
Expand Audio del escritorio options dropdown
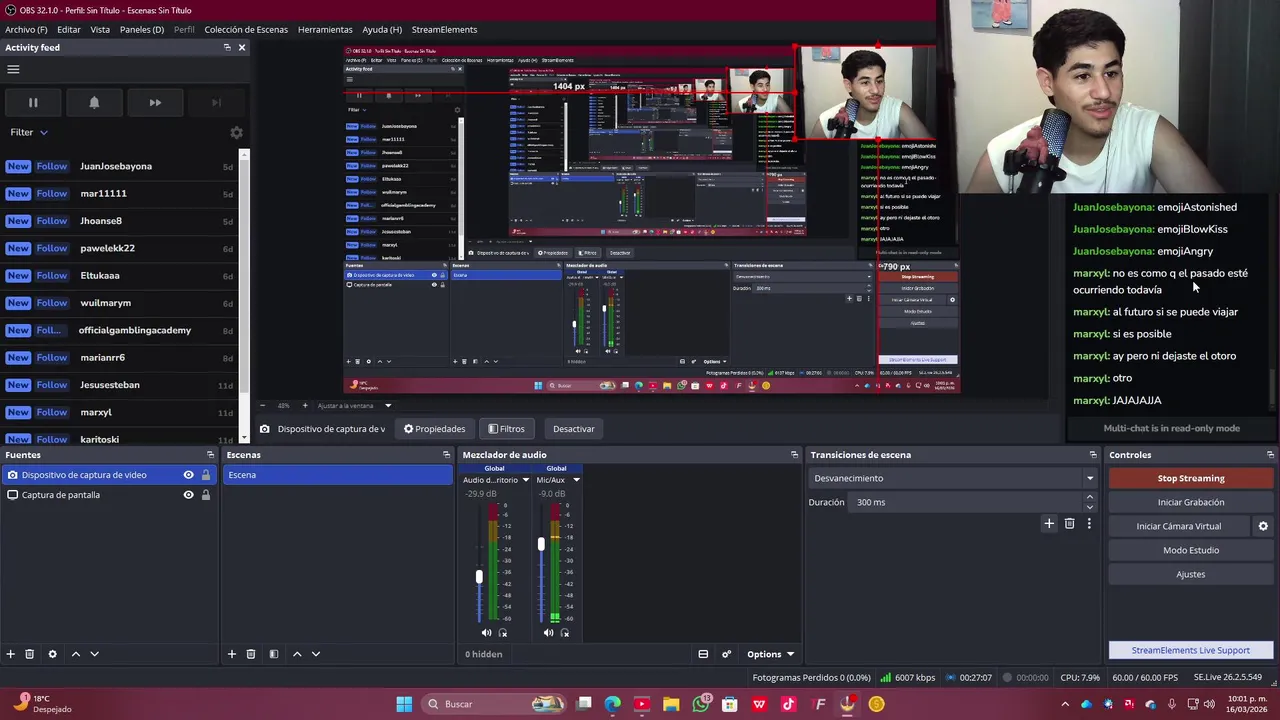525,480
